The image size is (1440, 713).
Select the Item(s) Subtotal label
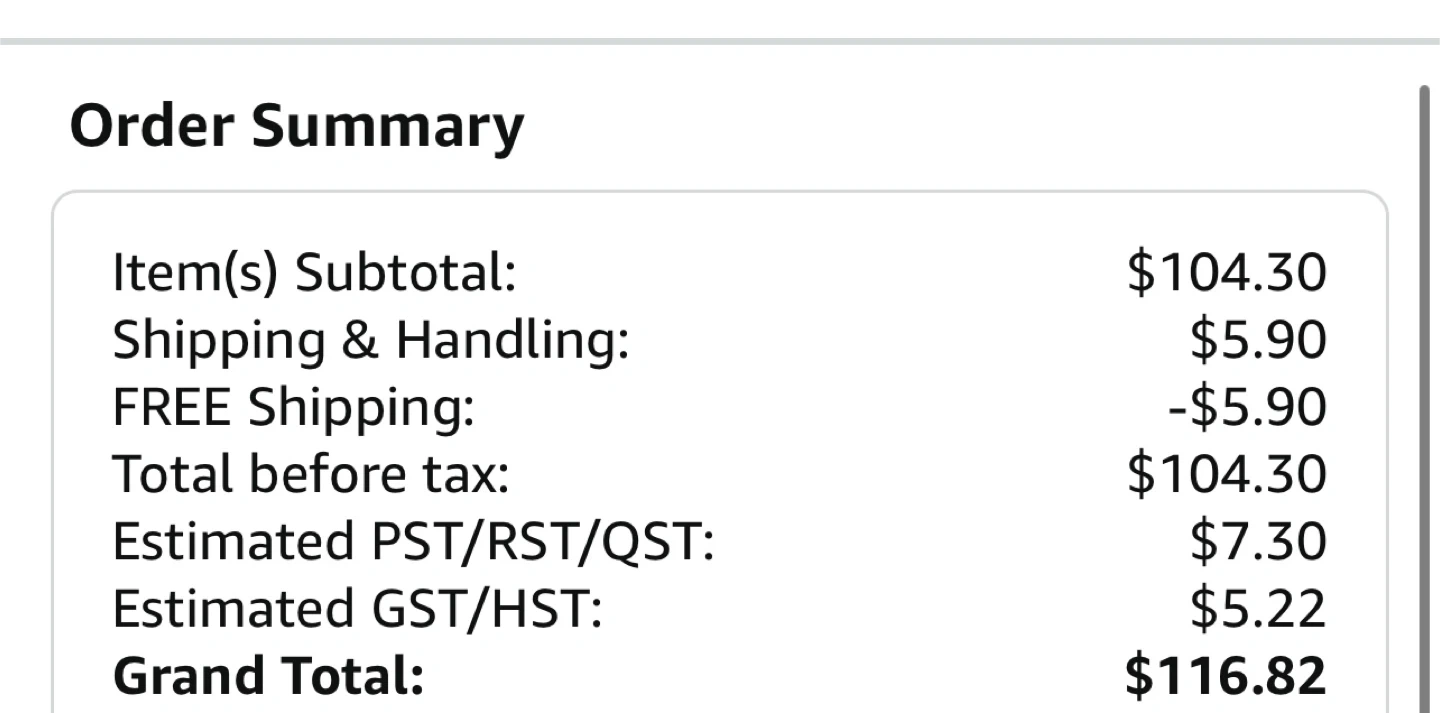pos(314,273)
